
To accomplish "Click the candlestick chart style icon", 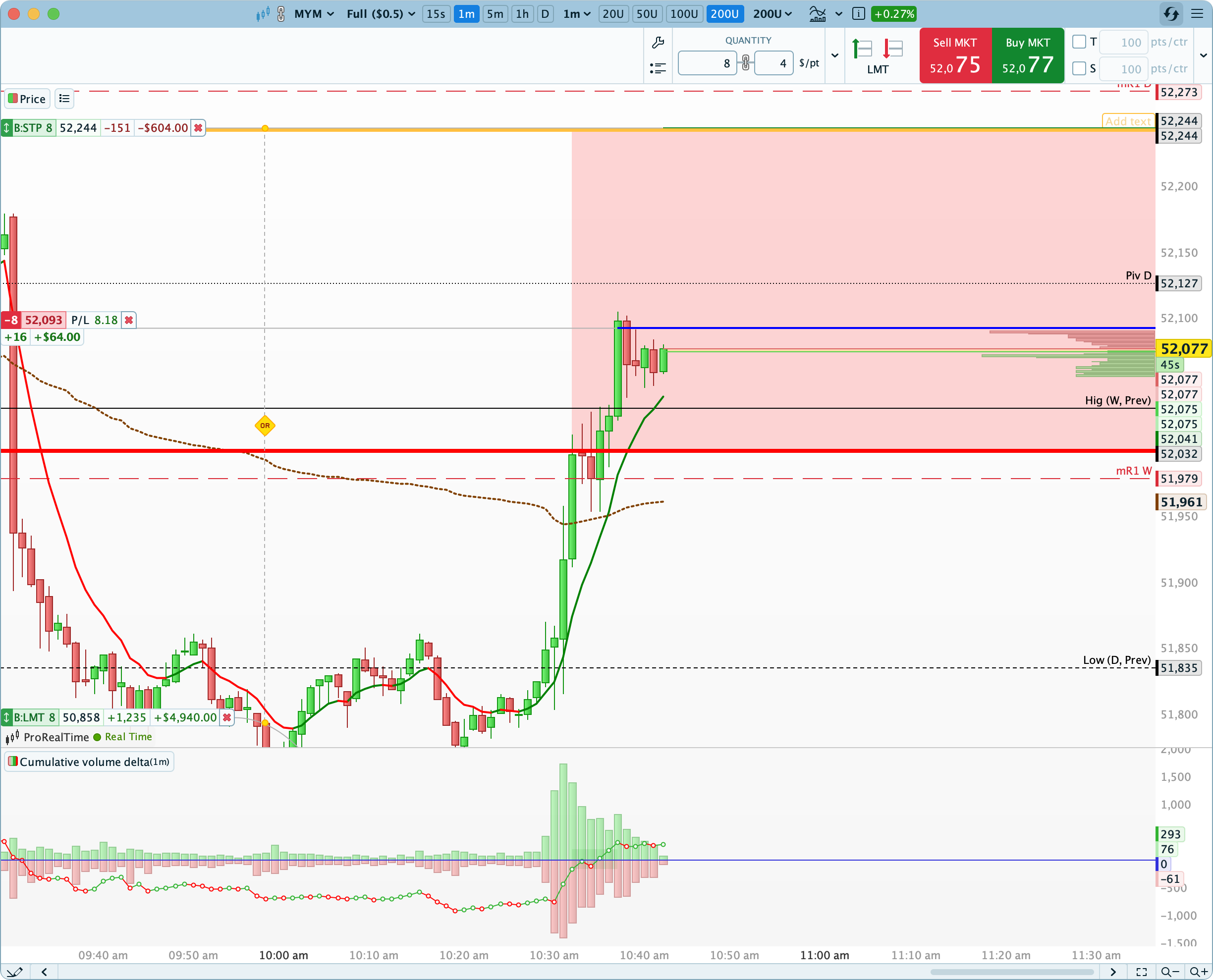I will [263, 14].
